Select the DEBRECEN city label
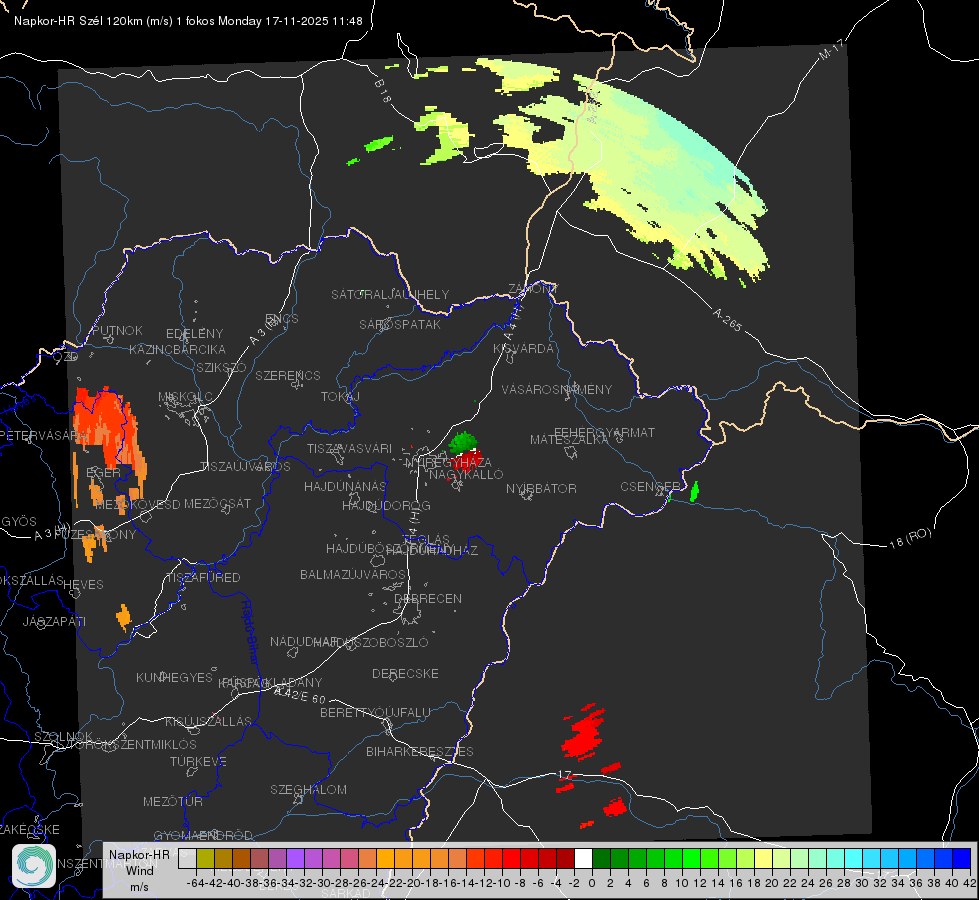 click(x=428, y=598)
